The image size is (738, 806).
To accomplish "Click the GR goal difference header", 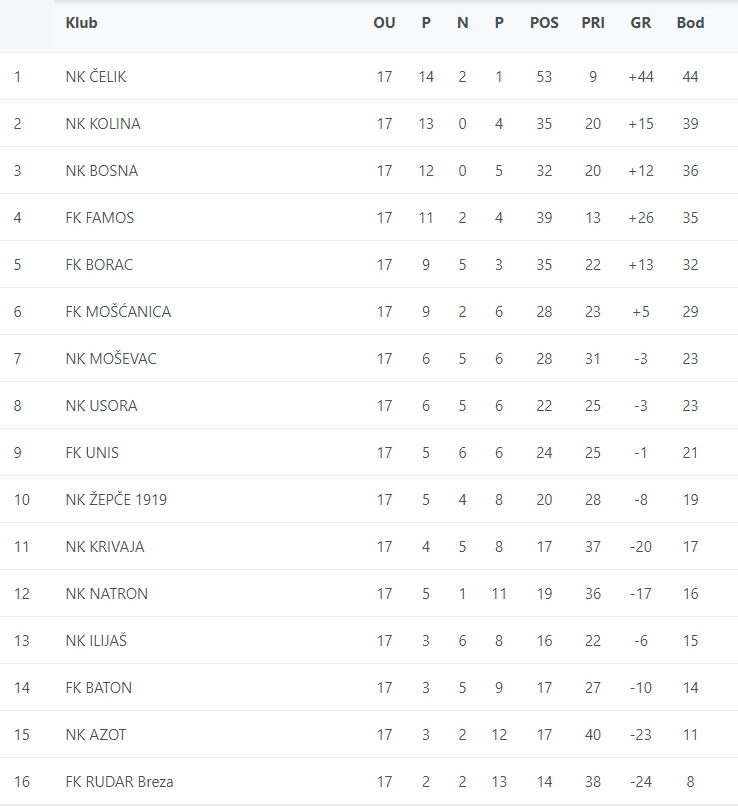I will [x=641, y=23].
